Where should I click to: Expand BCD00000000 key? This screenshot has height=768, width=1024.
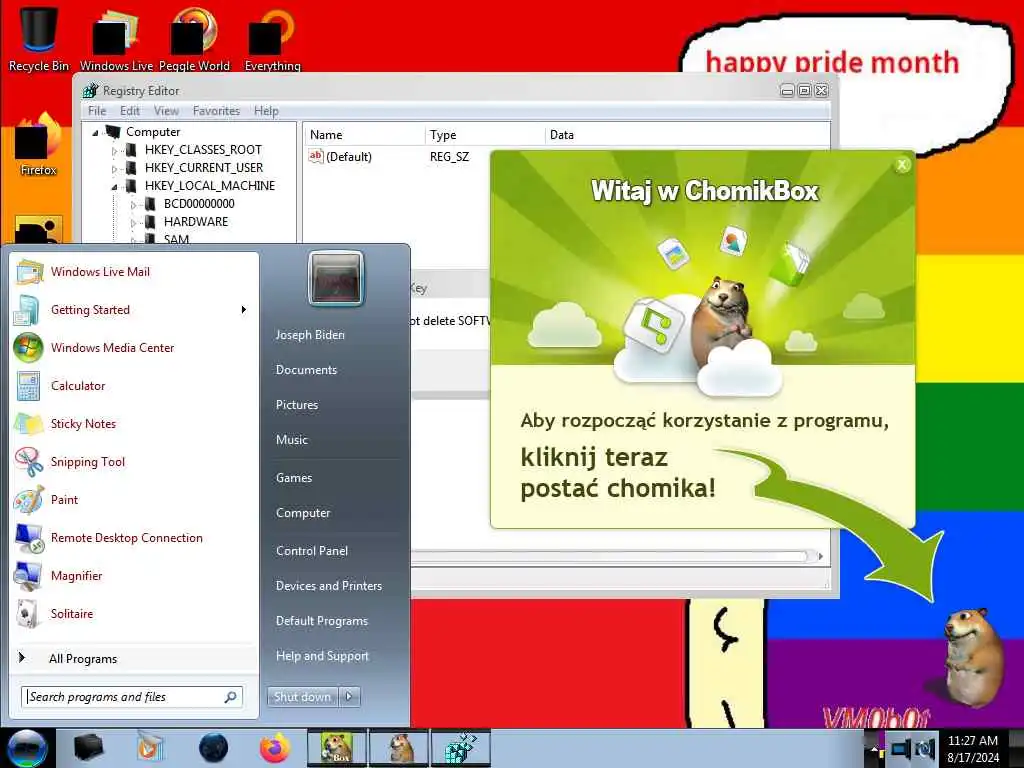point(133,204)
